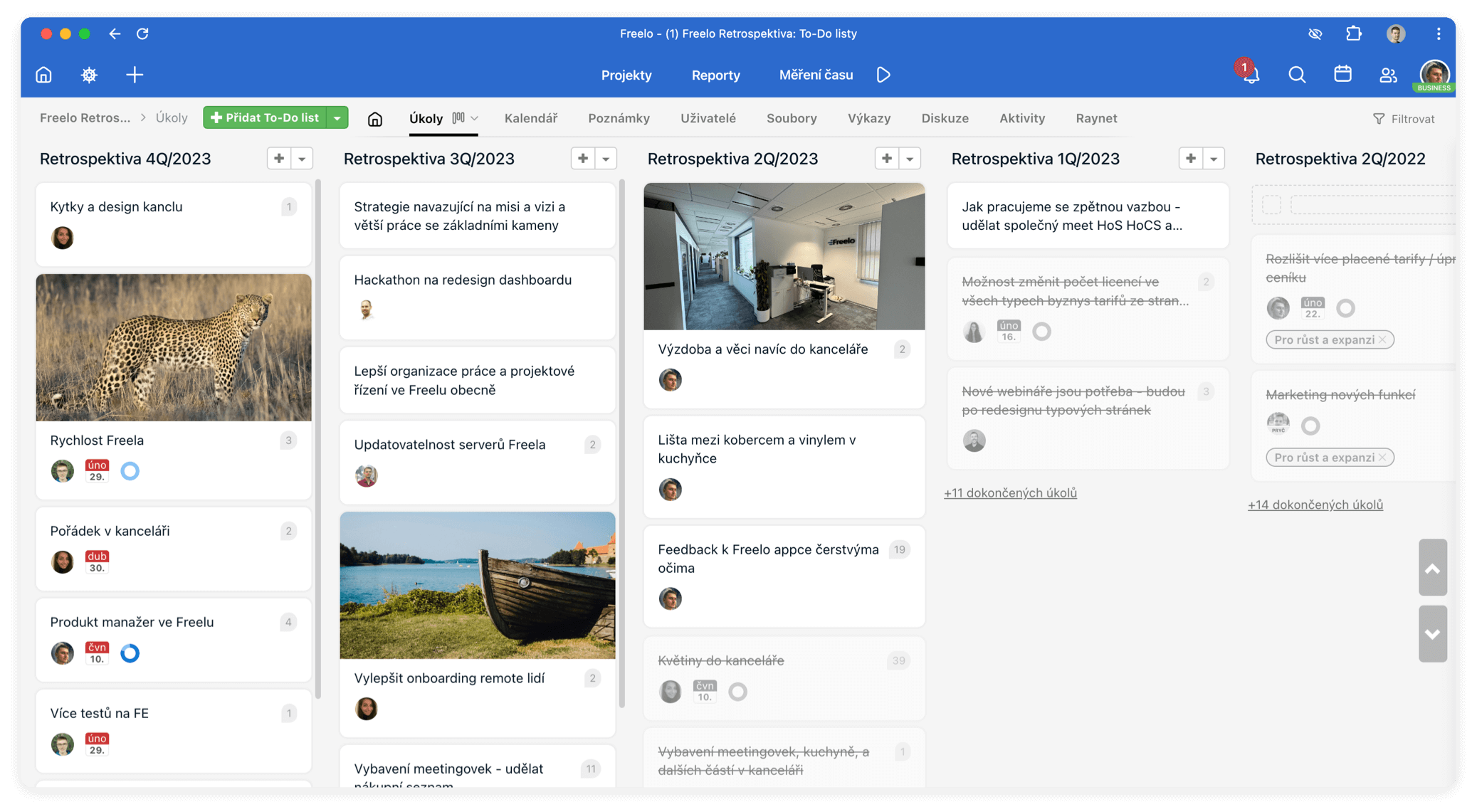Screen dimensions: 1477x812
Task: Open settings gear in top bar
Action: tap(89, 75)
